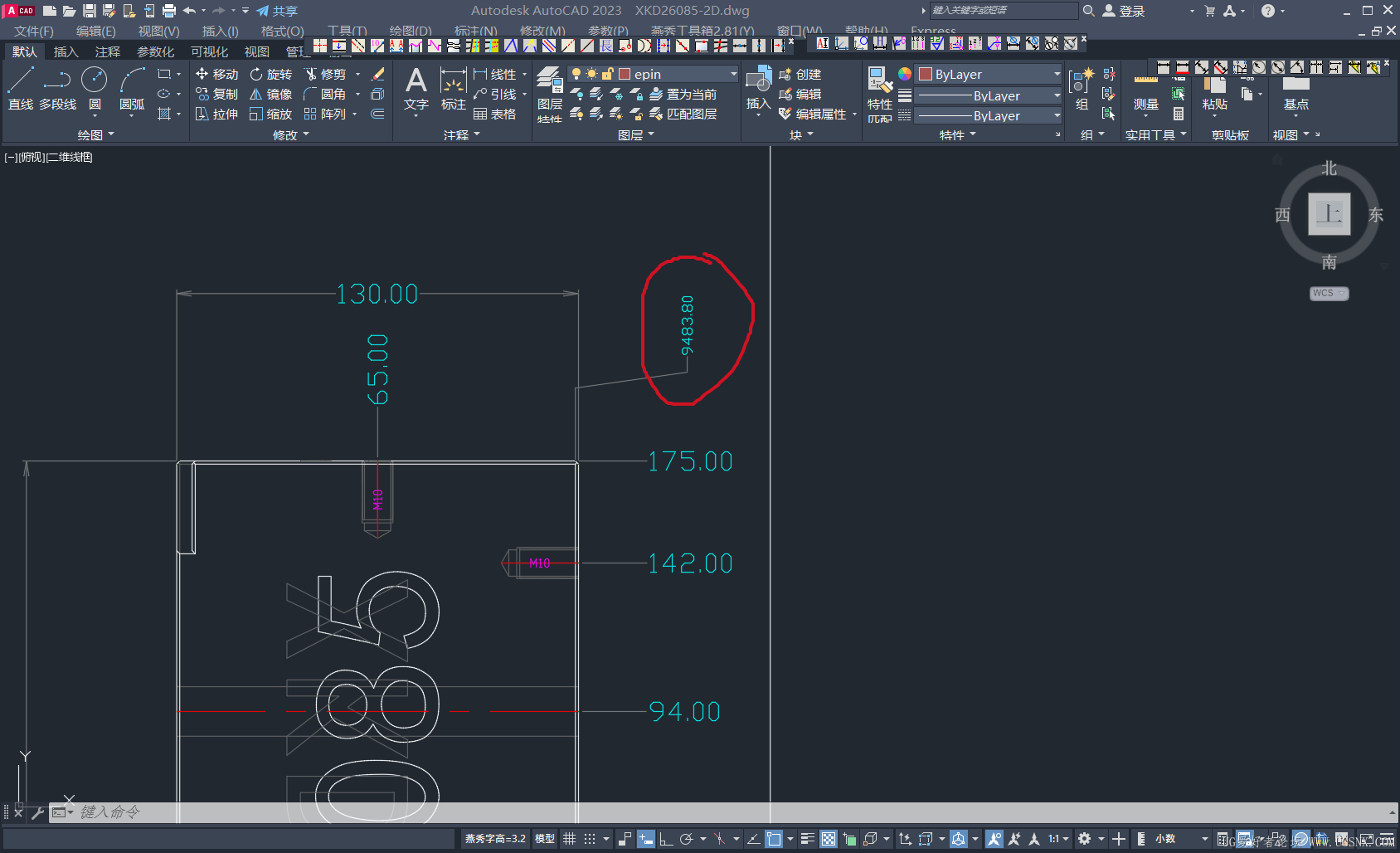
Task: Select the Line (直线) drawing tool
Action: 20,89
